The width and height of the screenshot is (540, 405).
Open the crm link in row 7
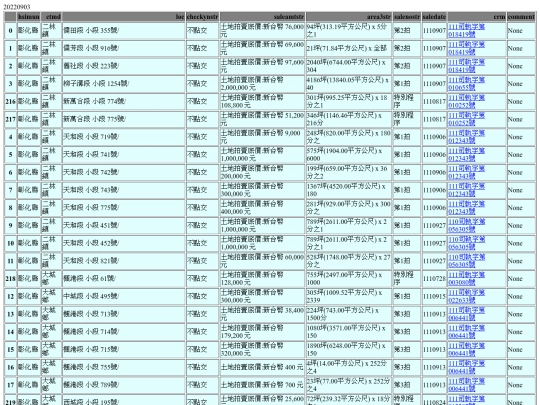(466, 190)
